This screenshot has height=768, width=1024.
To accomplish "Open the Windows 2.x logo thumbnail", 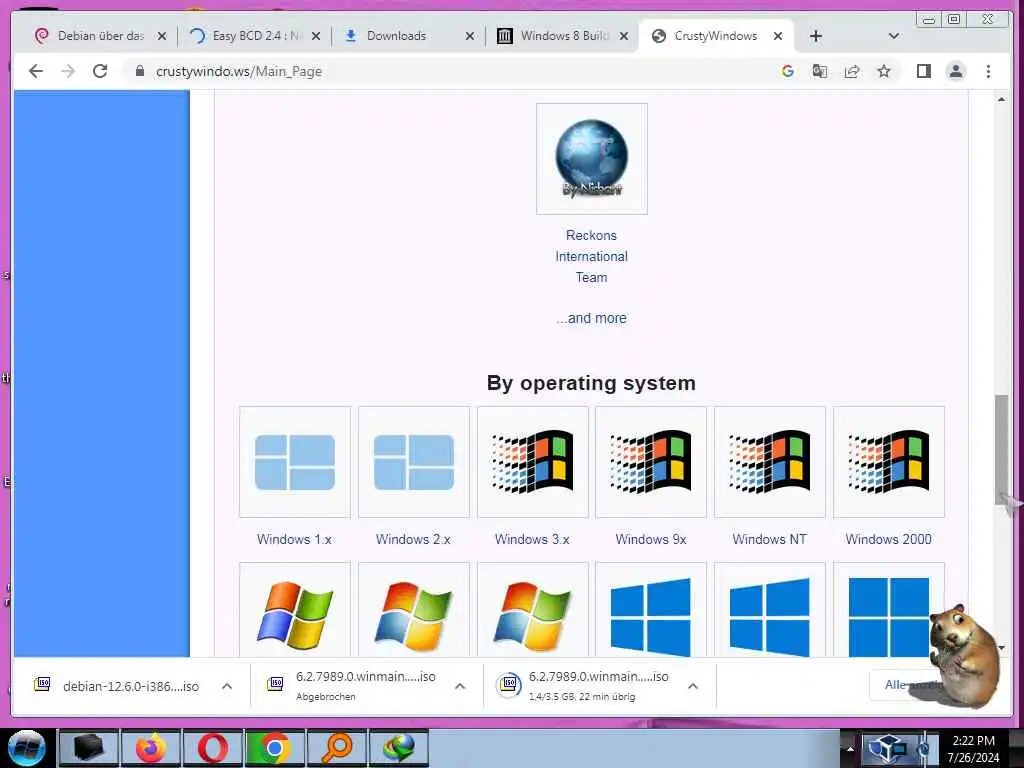I will 414,462.
